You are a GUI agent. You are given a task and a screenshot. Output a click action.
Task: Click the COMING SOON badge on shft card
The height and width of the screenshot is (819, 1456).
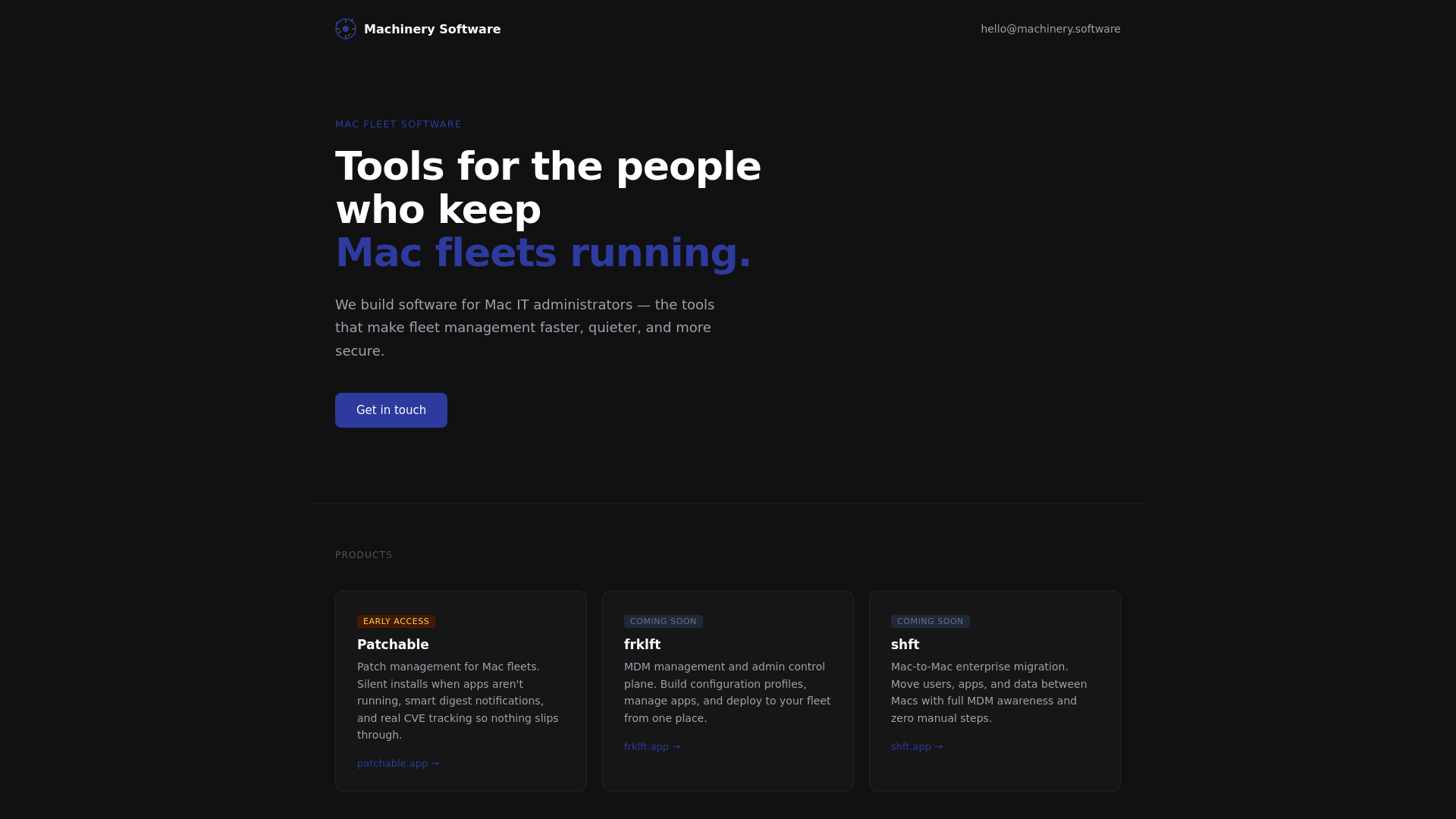click(x=930, y=621)
